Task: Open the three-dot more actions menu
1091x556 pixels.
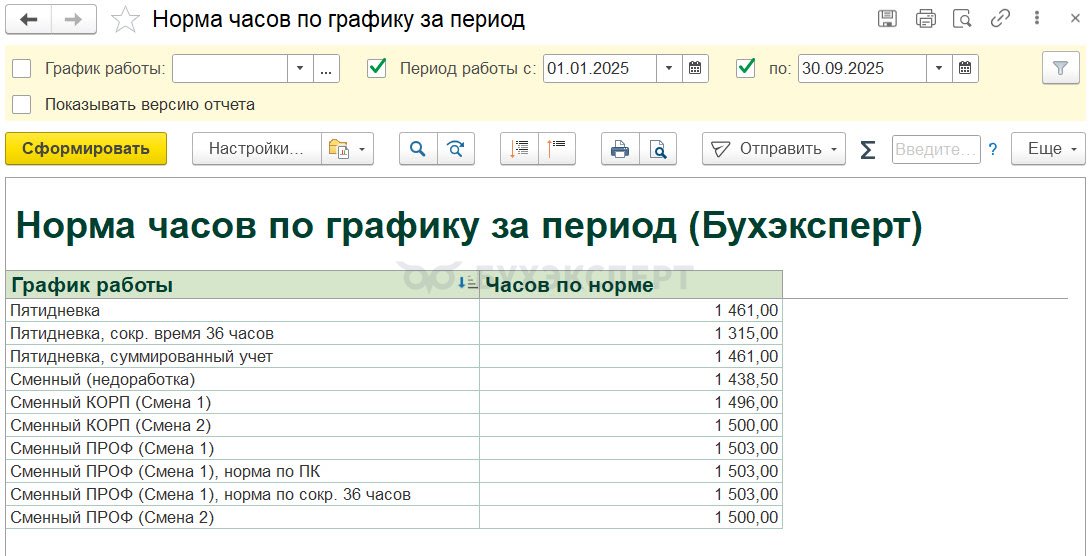Action: point(1037,19)
